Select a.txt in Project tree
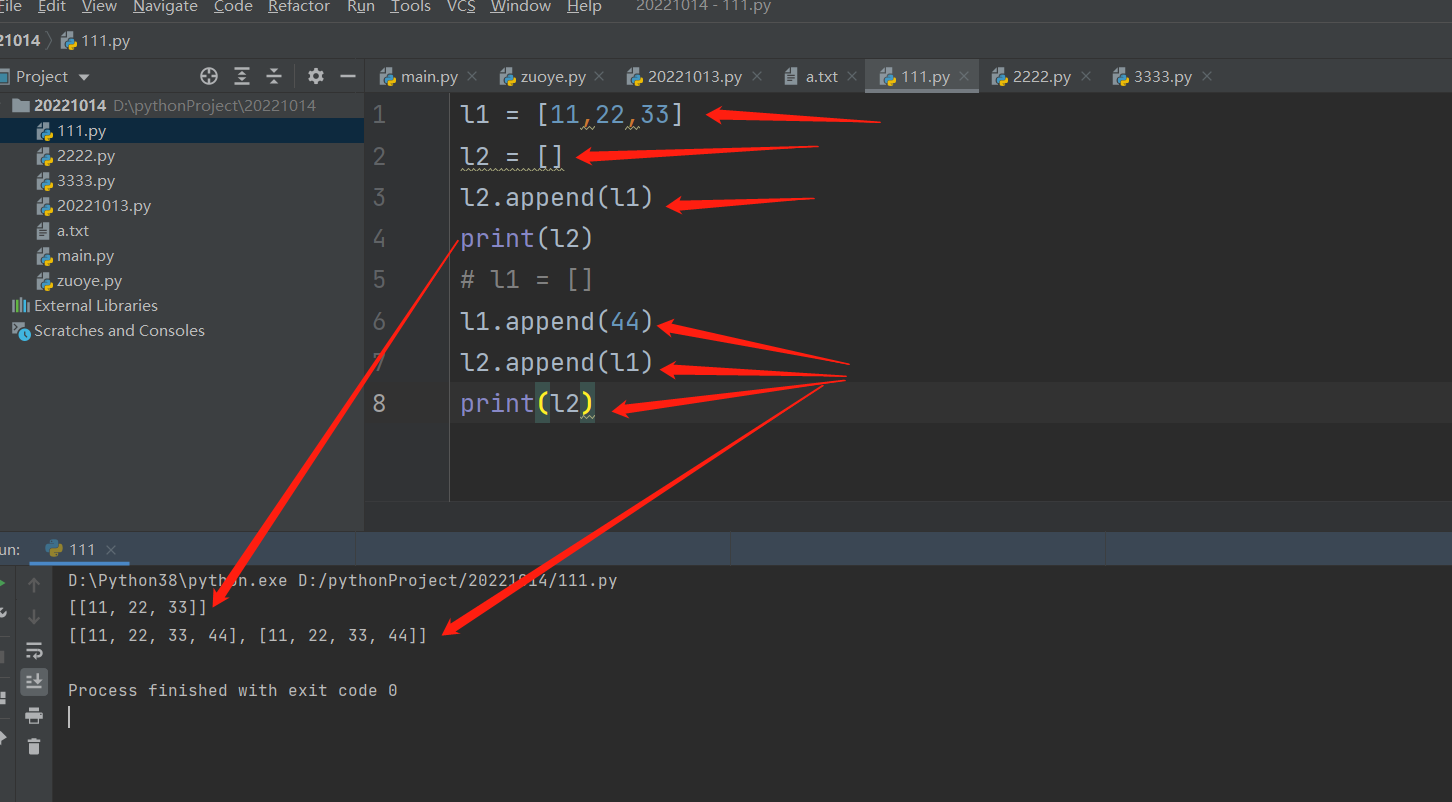 click(182, 231)
